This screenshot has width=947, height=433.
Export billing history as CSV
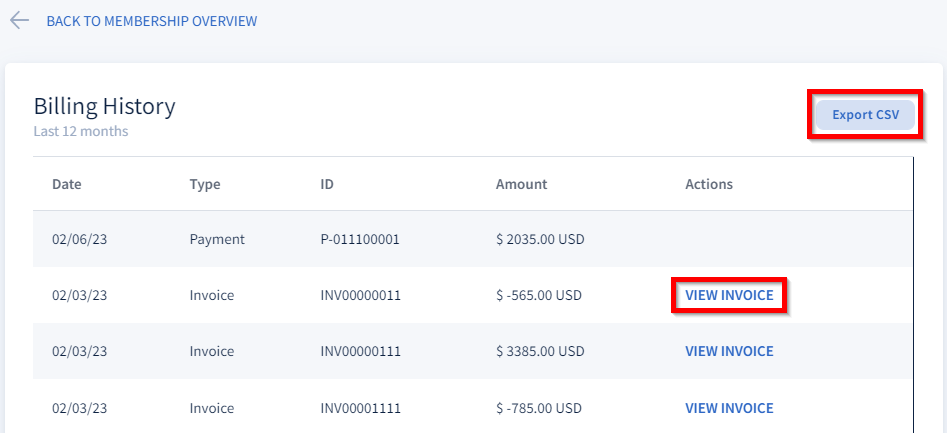[x=865, y=115]
